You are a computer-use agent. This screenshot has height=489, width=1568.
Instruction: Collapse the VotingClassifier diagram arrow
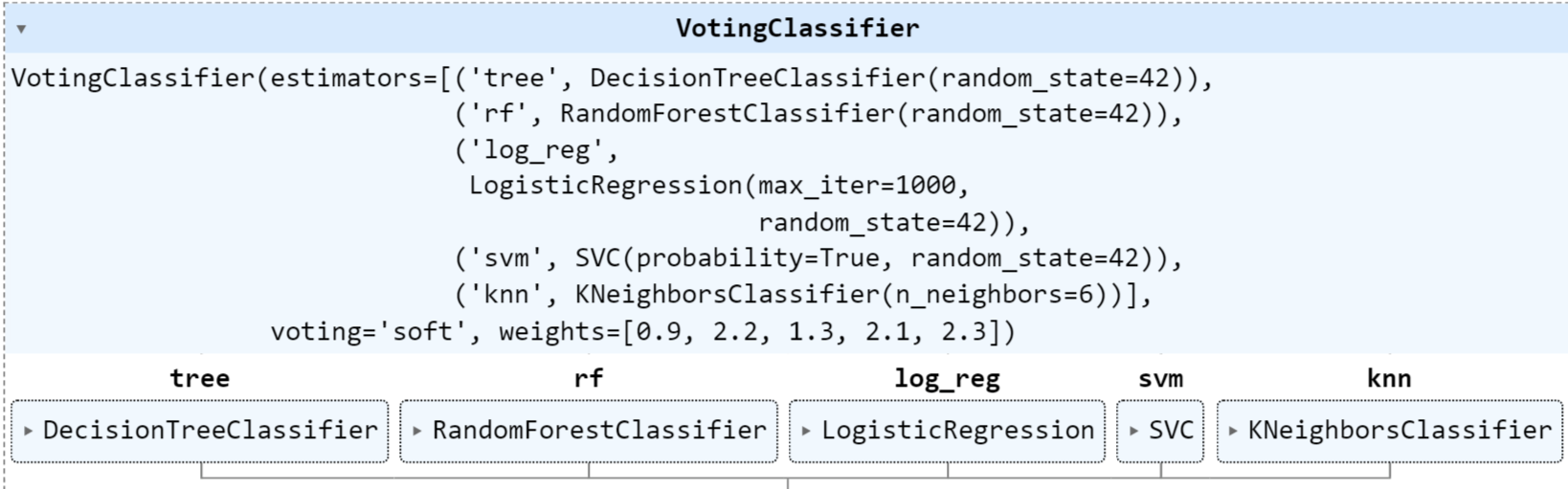(x=21, y=29)
